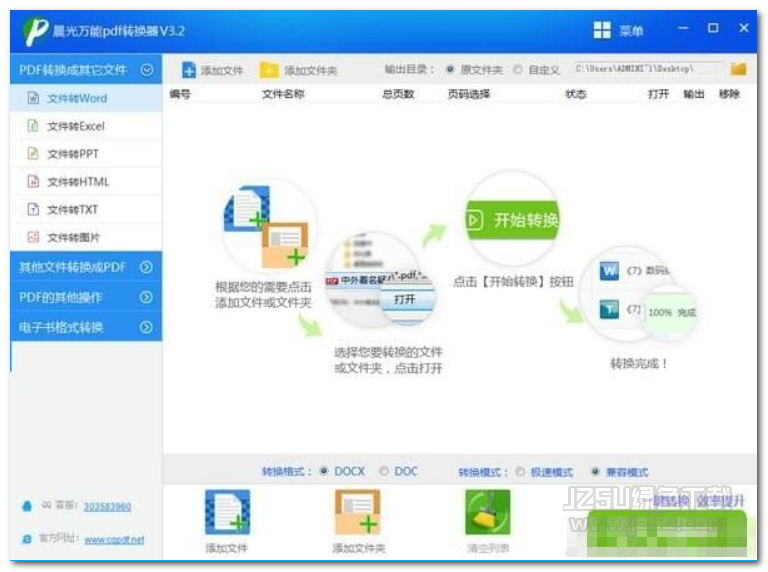Open the official website link
The width and height of the screenshot is (768, 572).
coord(114,540)
